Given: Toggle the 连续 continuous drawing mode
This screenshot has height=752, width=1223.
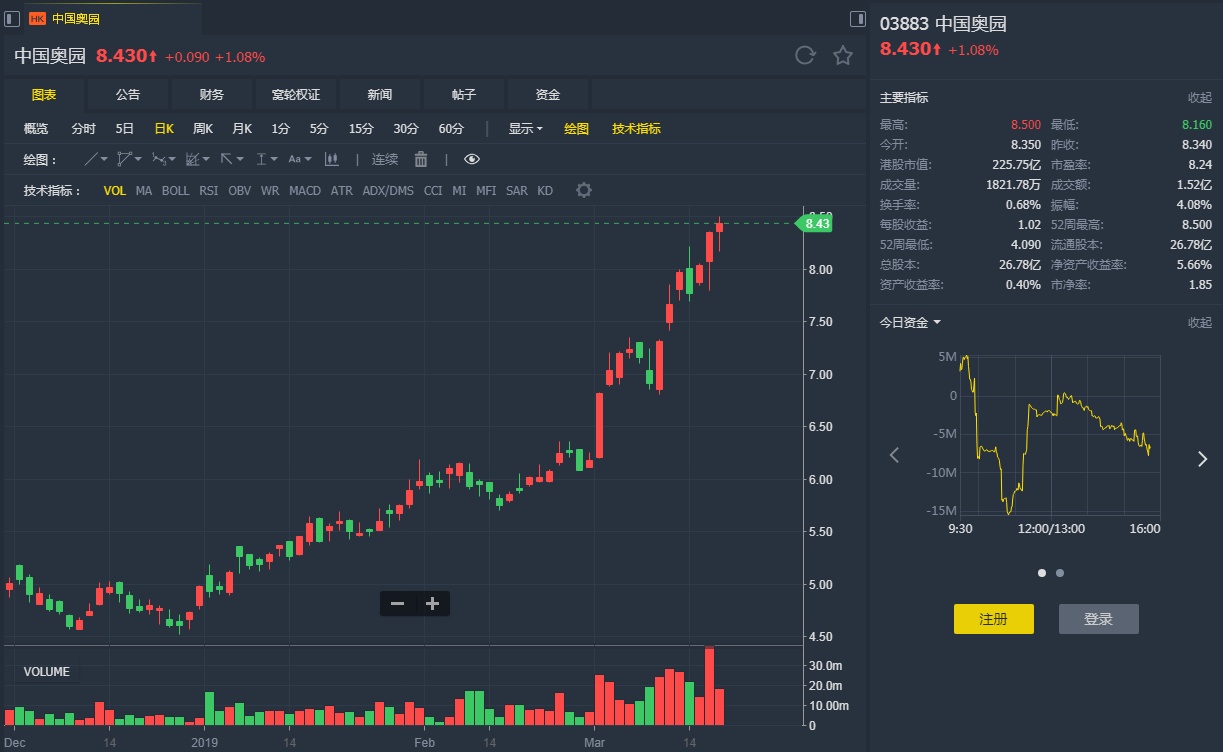Looking at the screenshot, I should (x=385, y=159).
